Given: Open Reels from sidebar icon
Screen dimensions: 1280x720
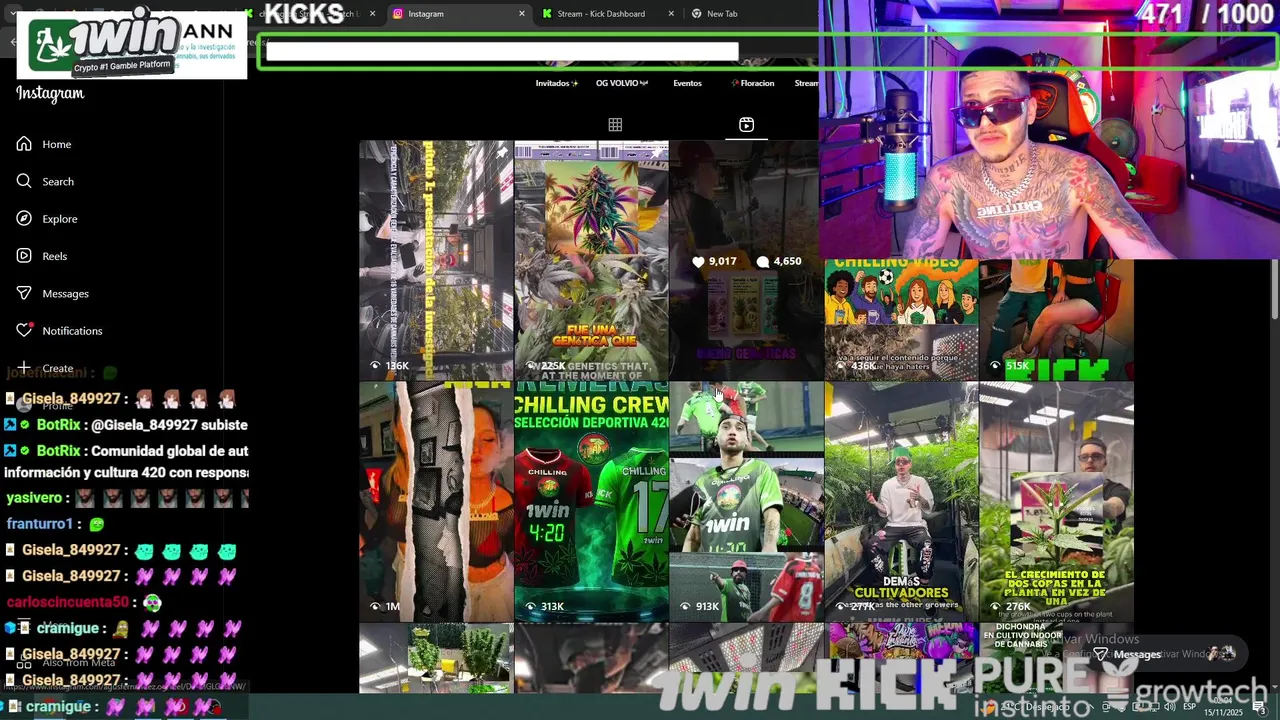Looking at the screenshot, I should pos(24,255).
